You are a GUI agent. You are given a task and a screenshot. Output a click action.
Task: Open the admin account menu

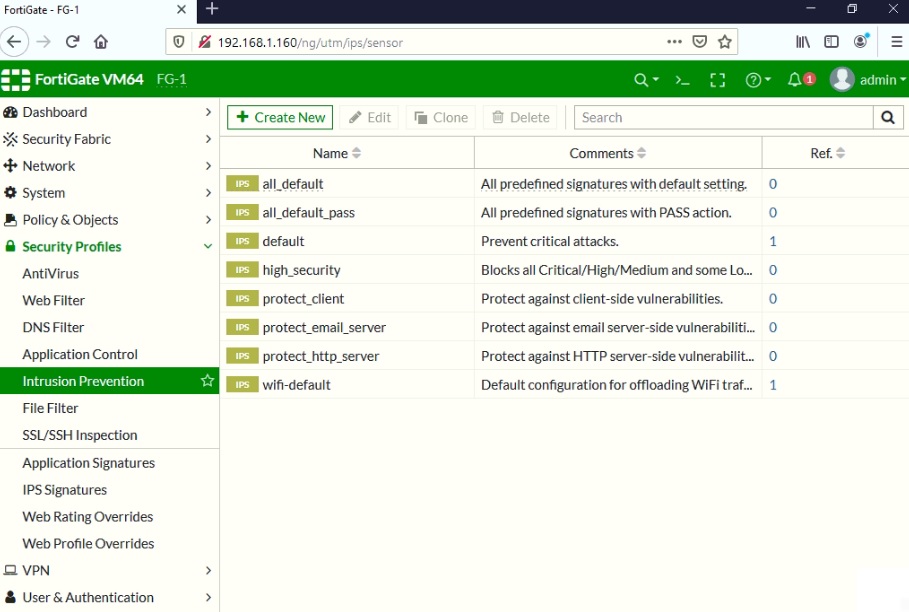864,78
